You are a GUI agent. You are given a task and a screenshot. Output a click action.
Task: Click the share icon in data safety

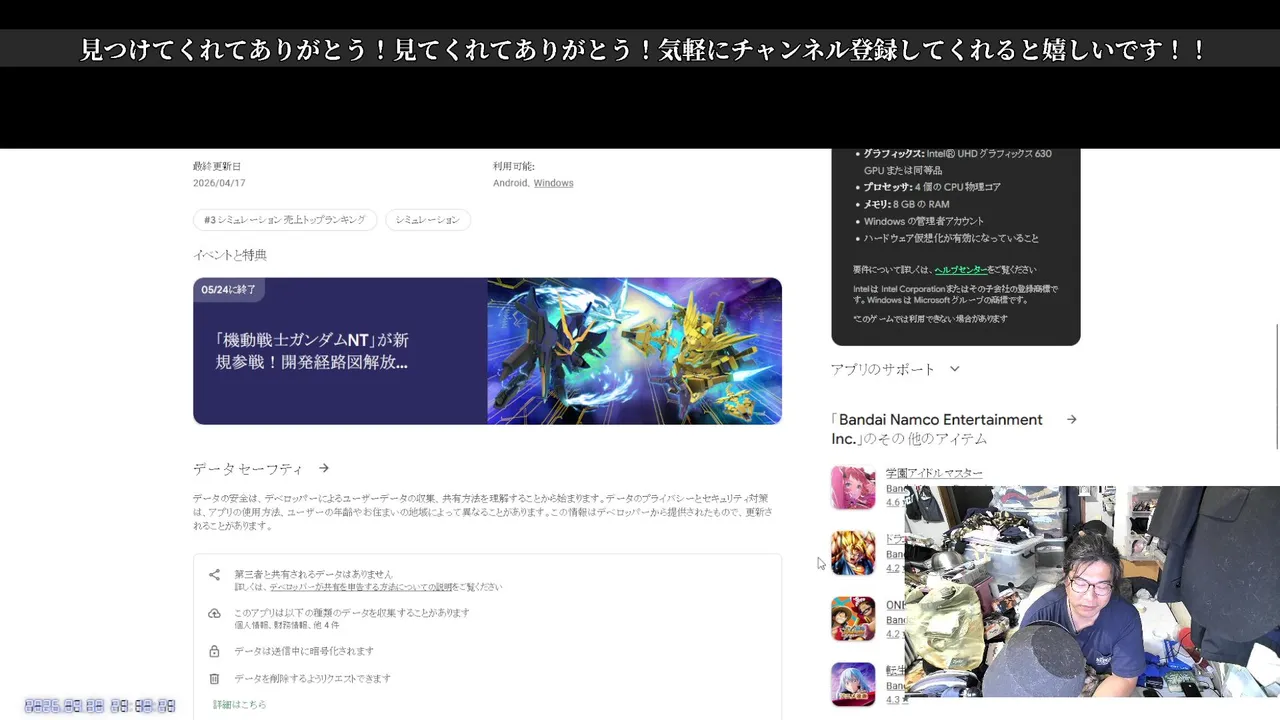(x=214, y=575)
